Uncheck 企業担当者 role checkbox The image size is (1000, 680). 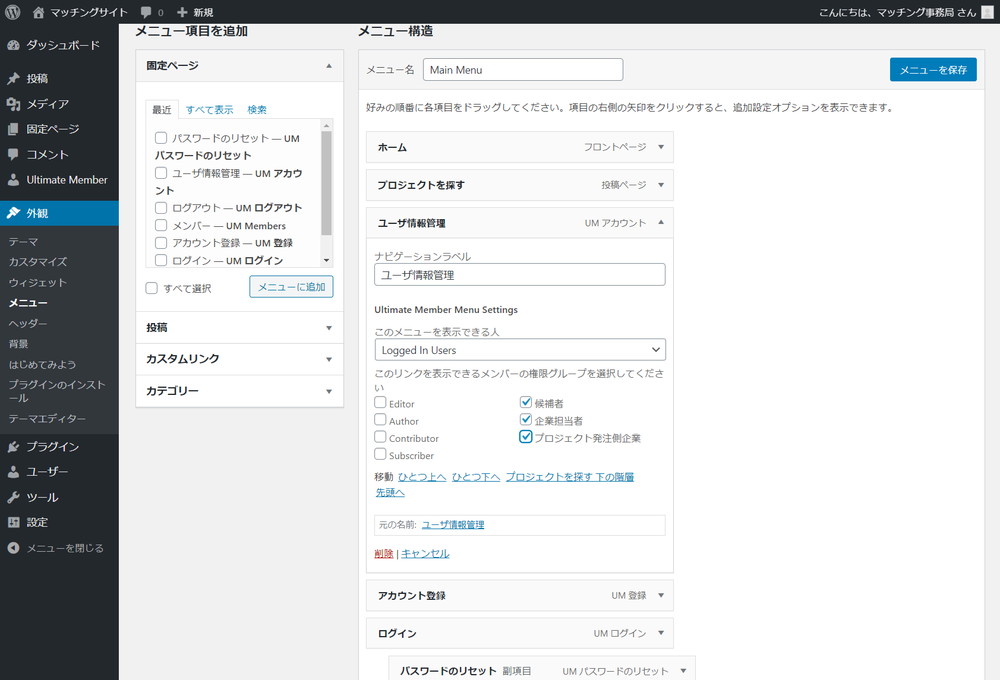point(526,420)
